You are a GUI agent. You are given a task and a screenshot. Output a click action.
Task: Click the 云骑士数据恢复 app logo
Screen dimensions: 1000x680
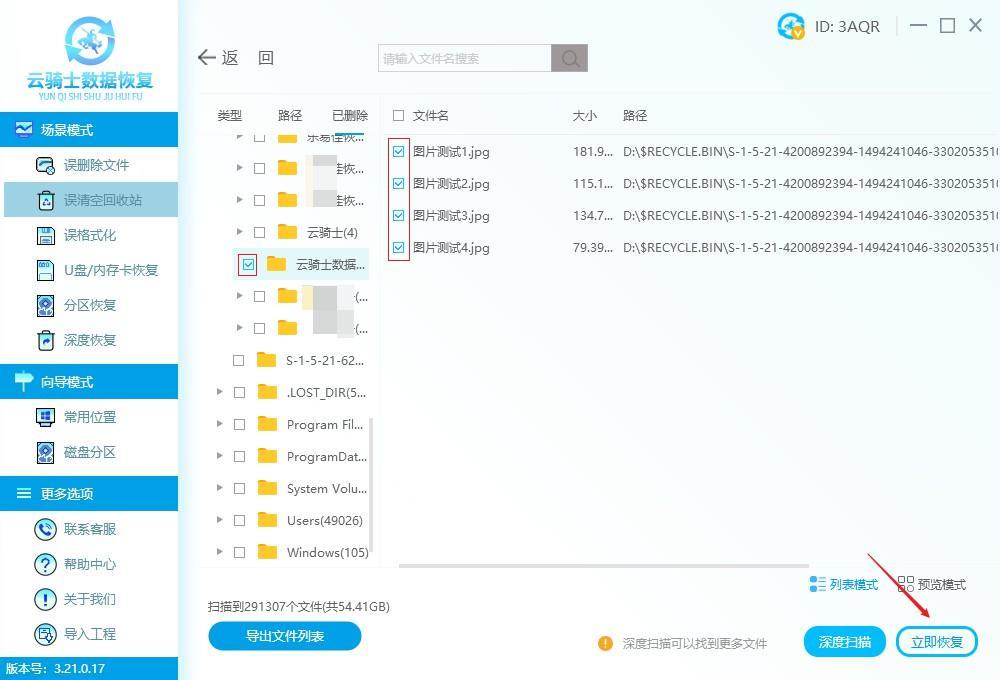pyautogui.click(x=90, y=58)
